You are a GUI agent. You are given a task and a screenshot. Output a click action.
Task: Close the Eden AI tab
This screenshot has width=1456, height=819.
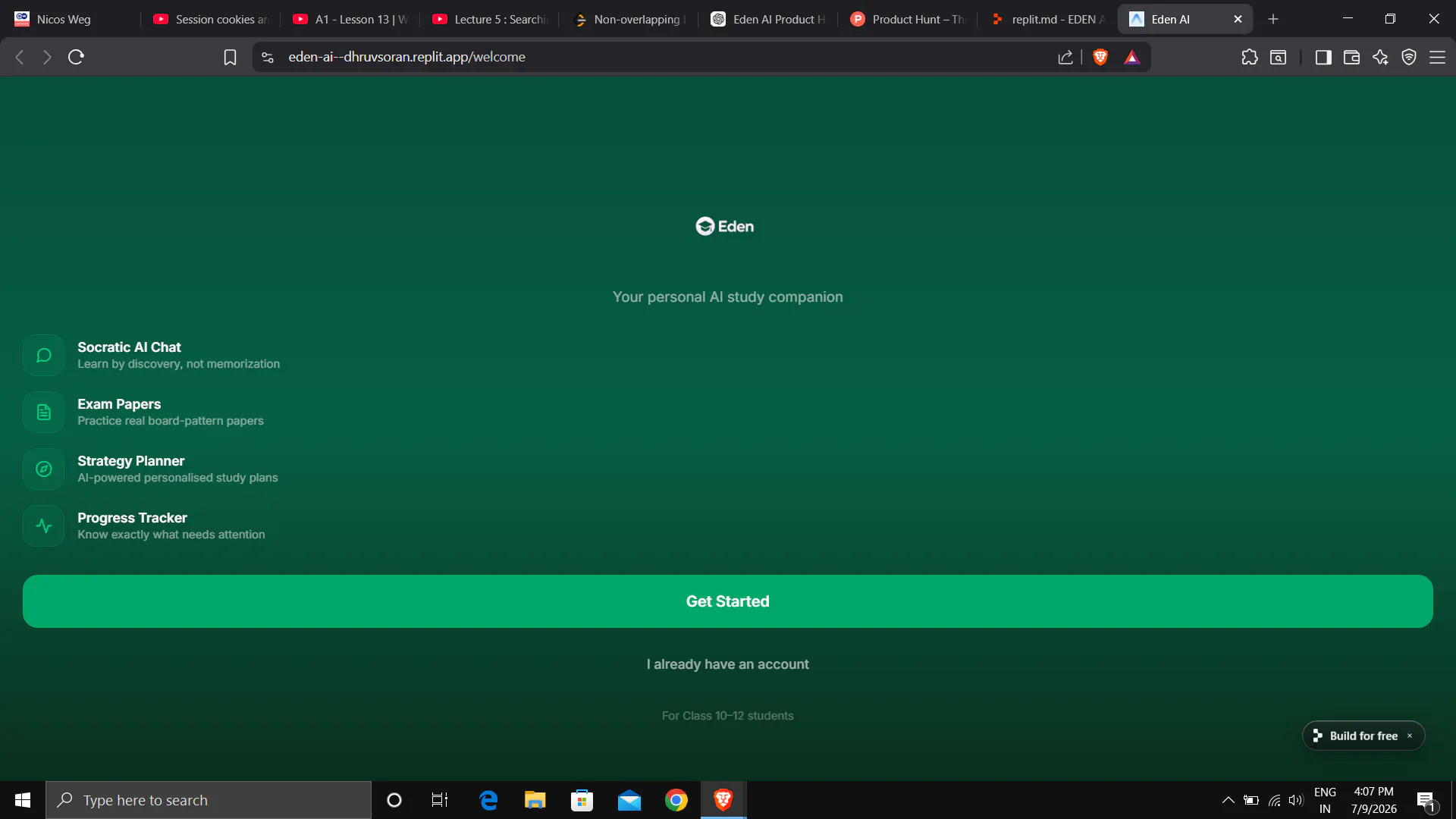(1238, 19)
